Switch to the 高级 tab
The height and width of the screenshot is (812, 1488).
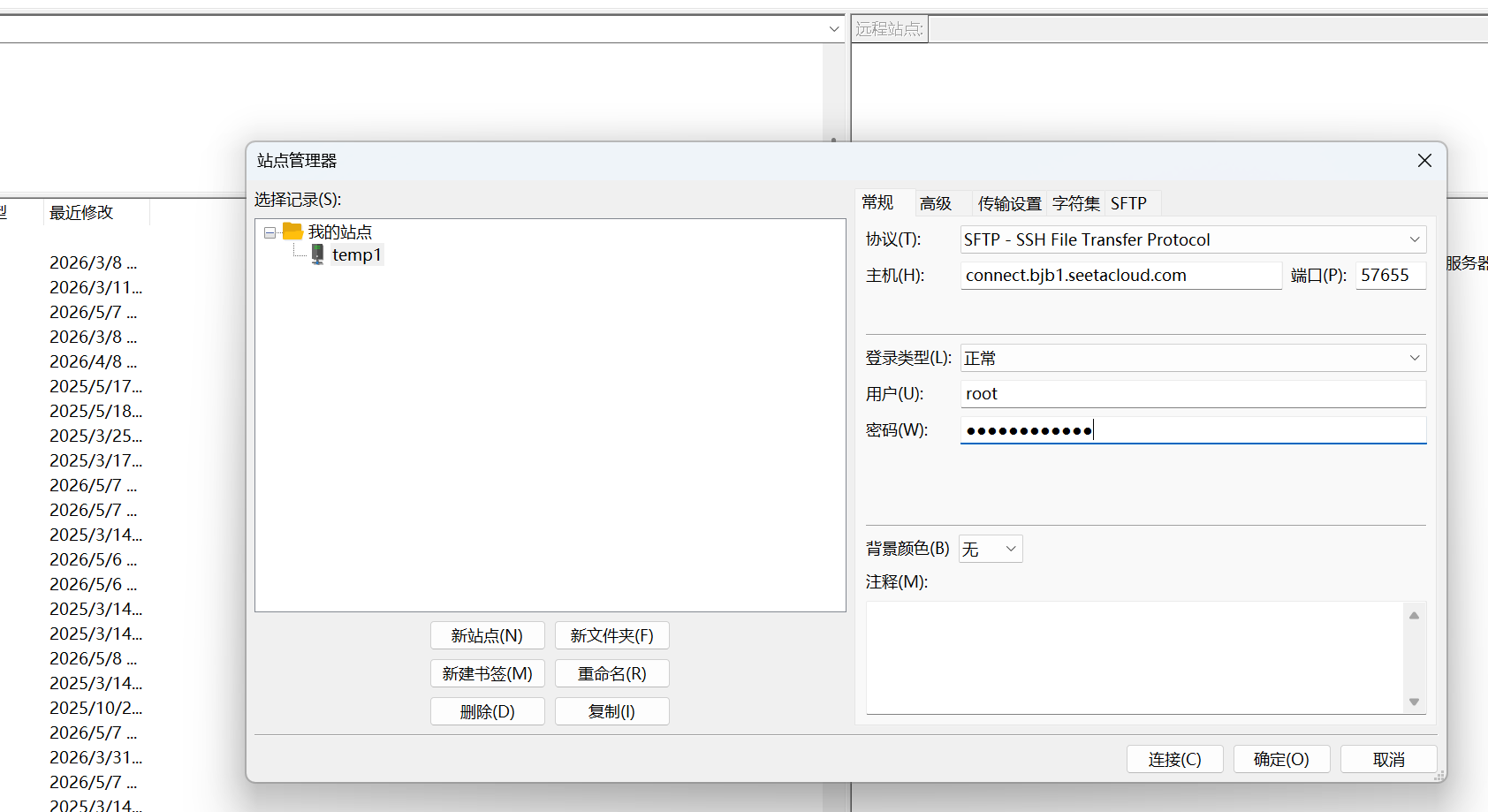tap(936, 203)
